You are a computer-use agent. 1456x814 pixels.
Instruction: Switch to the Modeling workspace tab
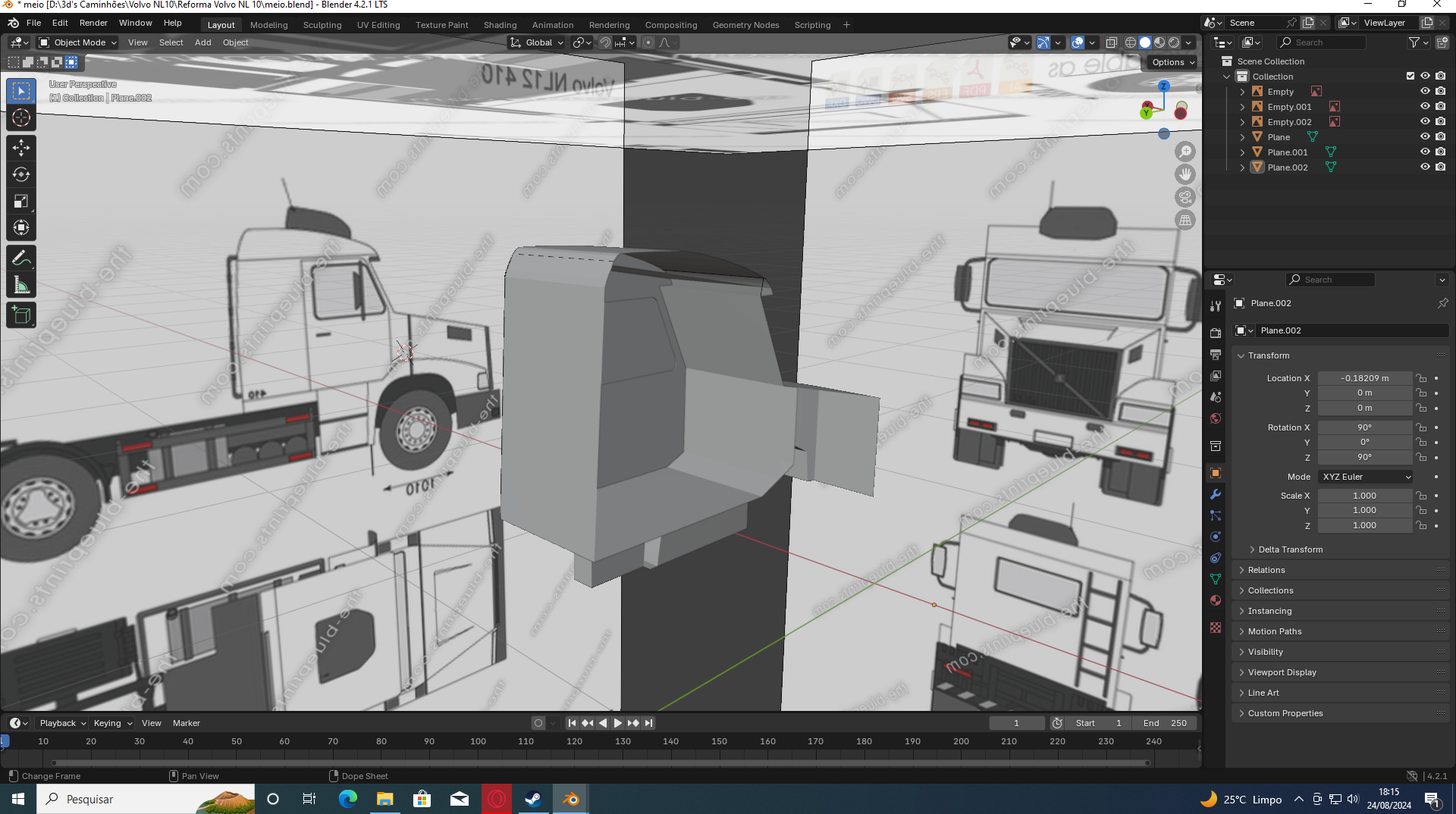point(269,25)
